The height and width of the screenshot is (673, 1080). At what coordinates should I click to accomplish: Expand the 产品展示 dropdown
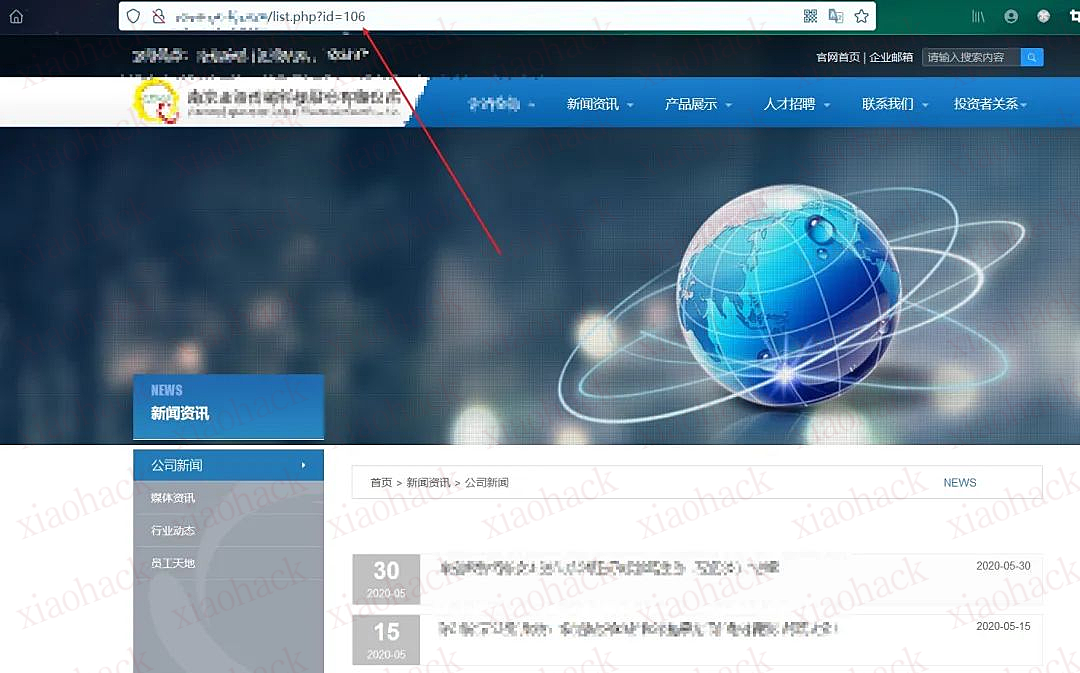[690, 103]
